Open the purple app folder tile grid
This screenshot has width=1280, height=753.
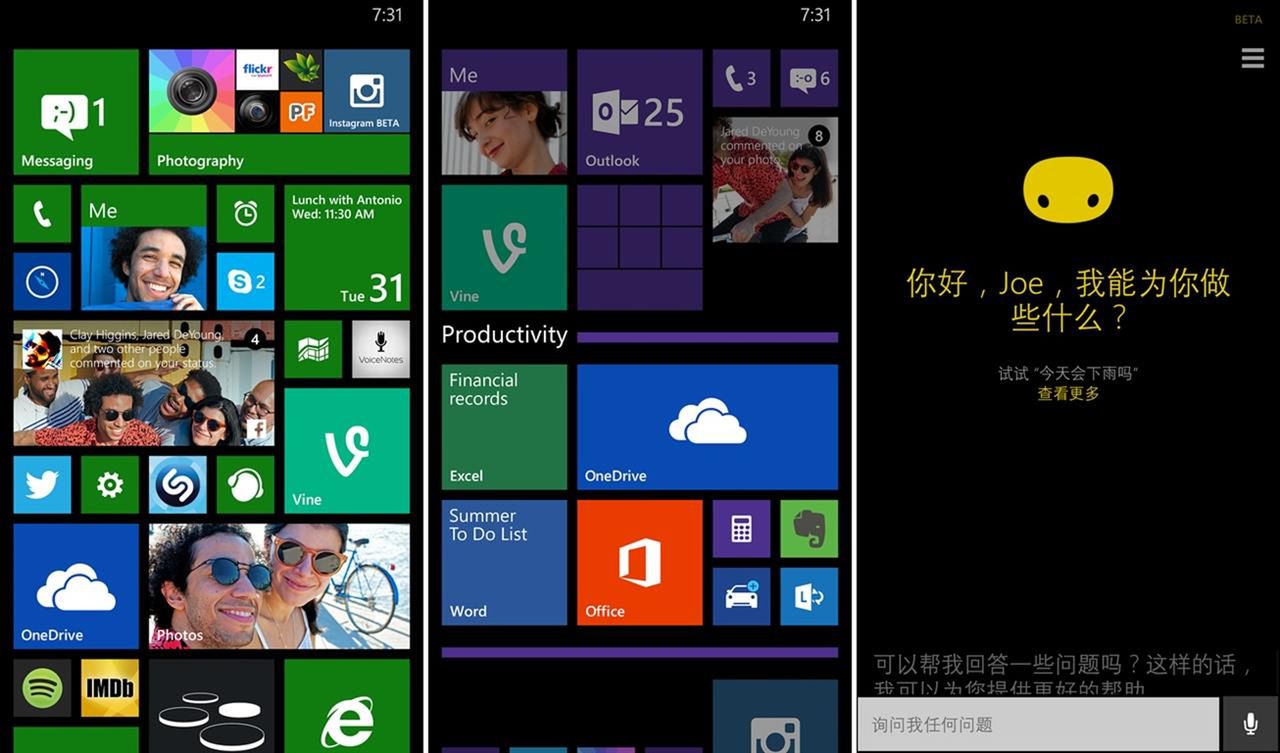point(640,247)
